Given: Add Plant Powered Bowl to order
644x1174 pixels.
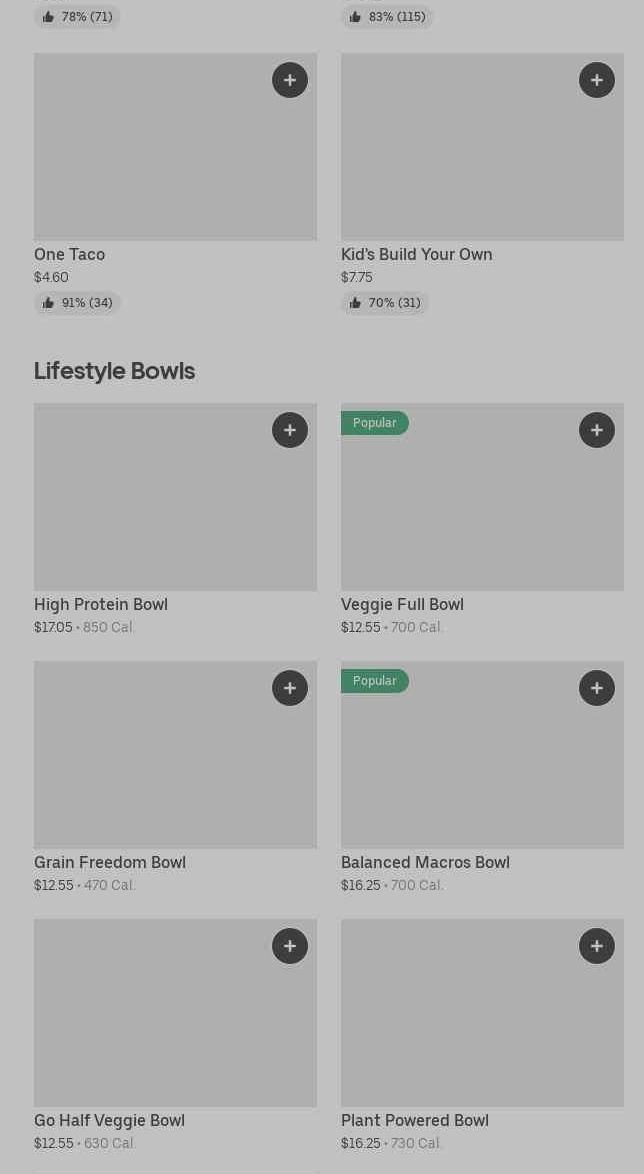Looking at the screenshot, I should [597, 946].
